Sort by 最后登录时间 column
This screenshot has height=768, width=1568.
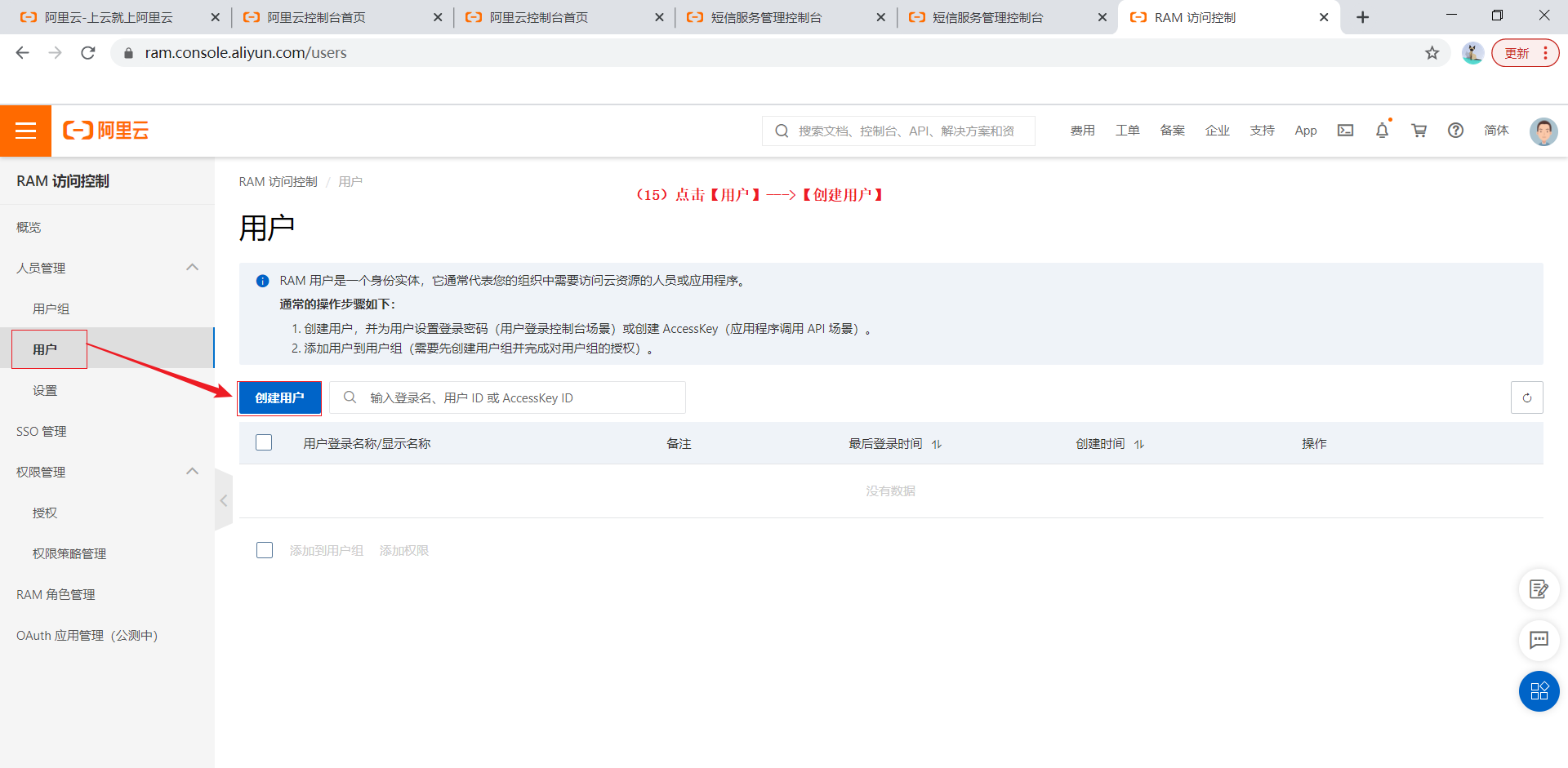tap(937, 444)
